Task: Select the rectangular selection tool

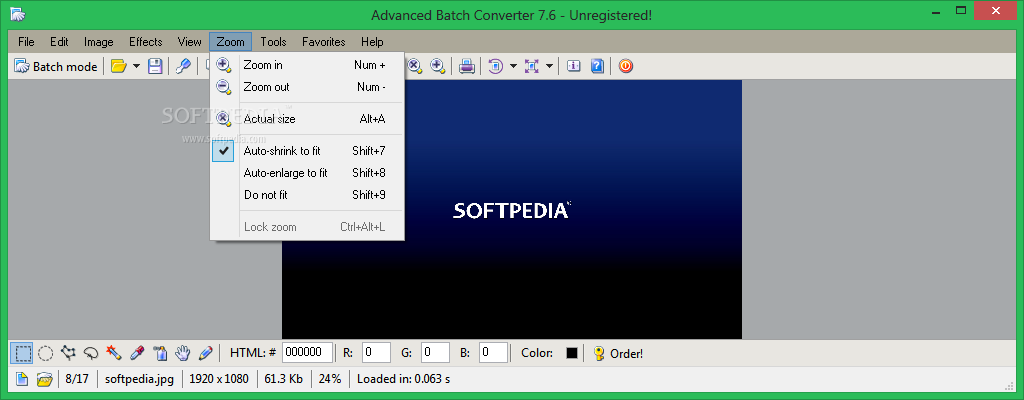Action: point(22,354)
